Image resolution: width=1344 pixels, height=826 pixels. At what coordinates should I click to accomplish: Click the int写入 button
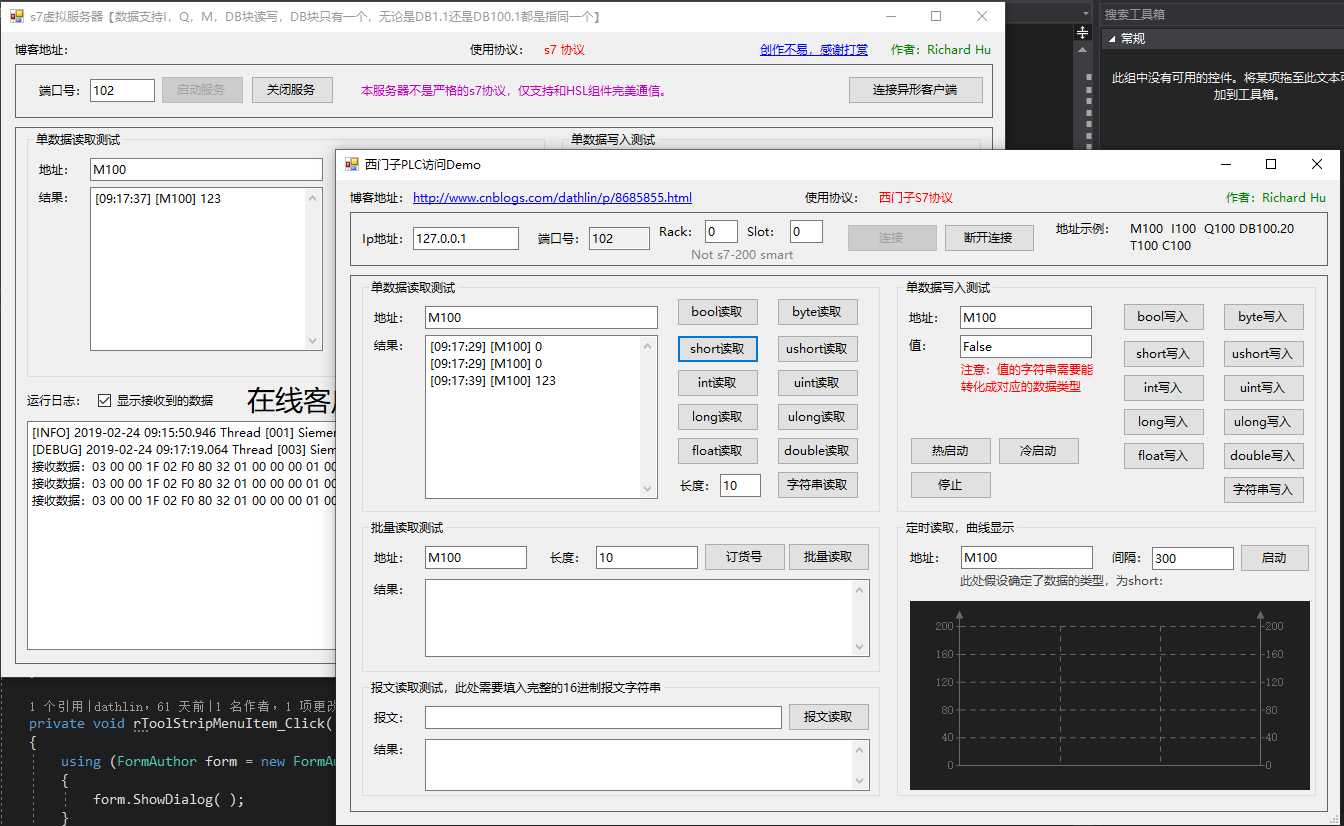[1163, 388]
